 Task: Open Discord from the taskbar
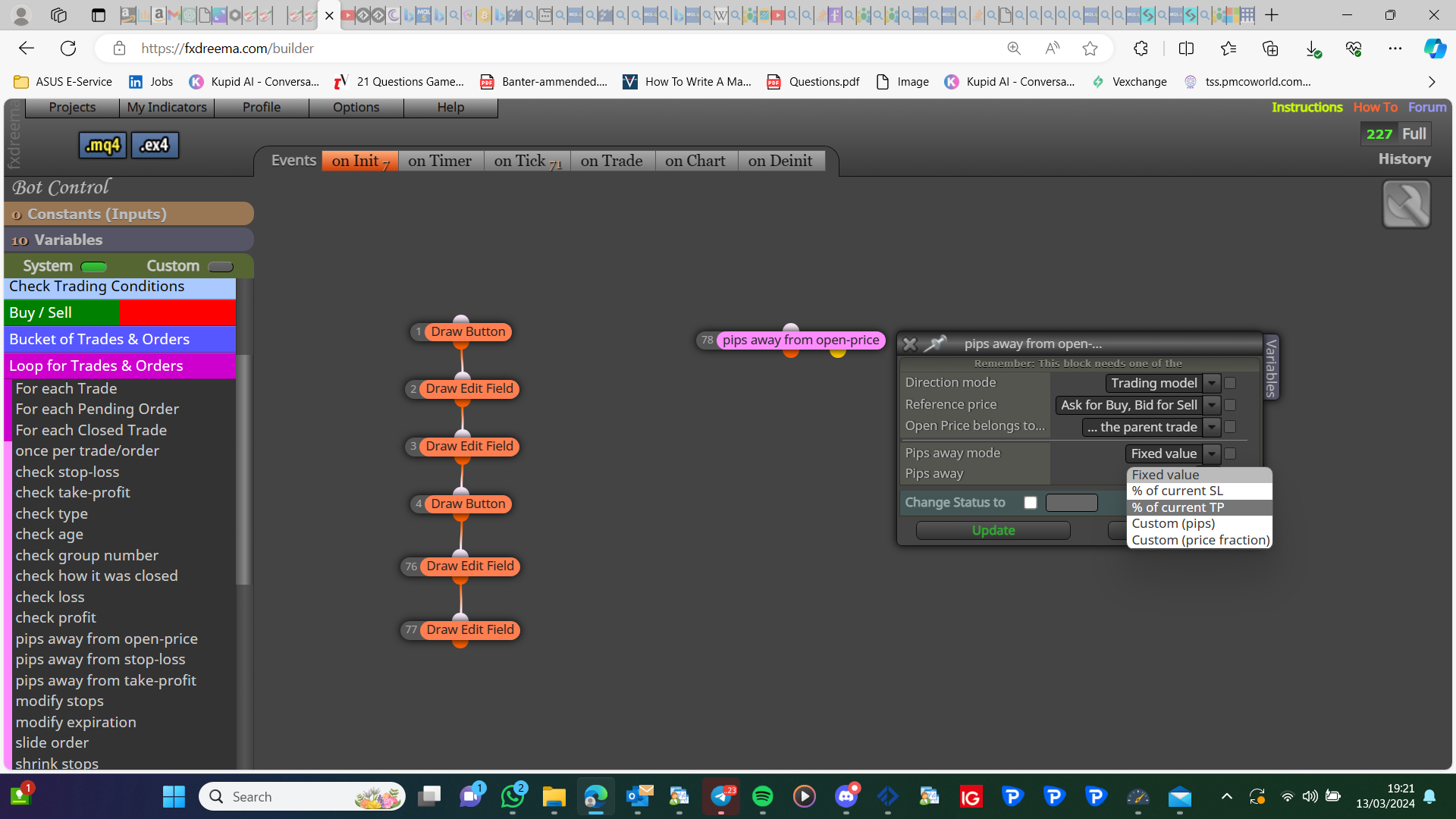pos(846,796)
